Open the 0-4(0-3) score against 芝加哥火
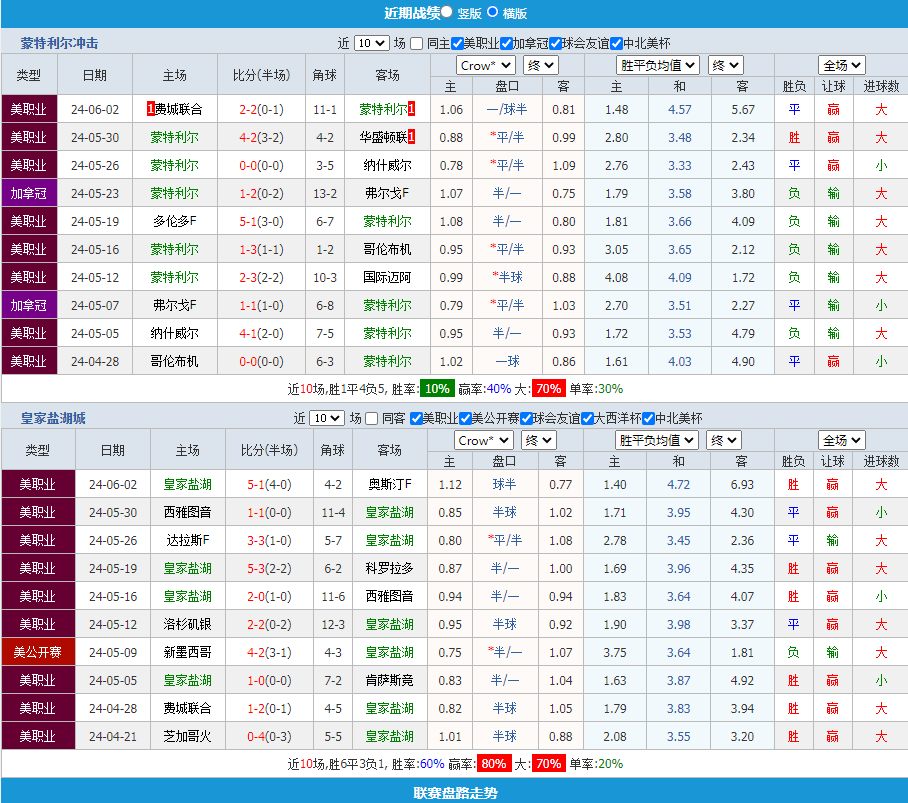908x803 pixels. click(269, 736)
